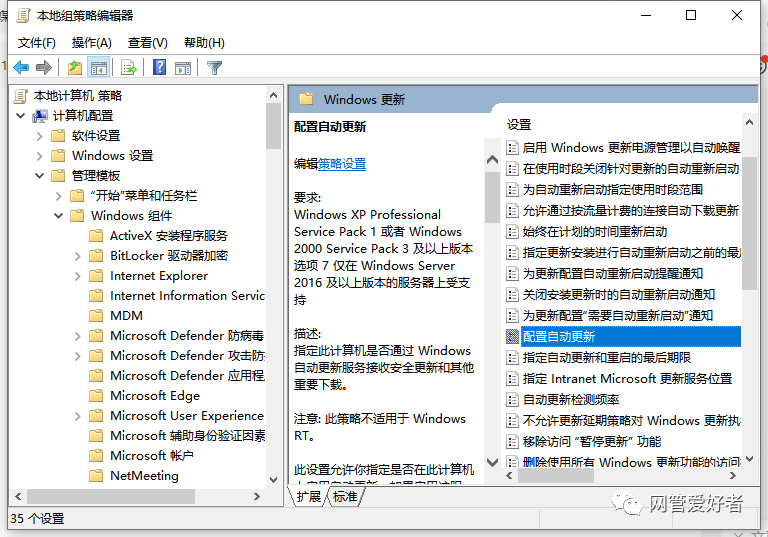Collapse the 计算机配置 tree node
Screen dimensions: 768x537
[x=21, y=116]
